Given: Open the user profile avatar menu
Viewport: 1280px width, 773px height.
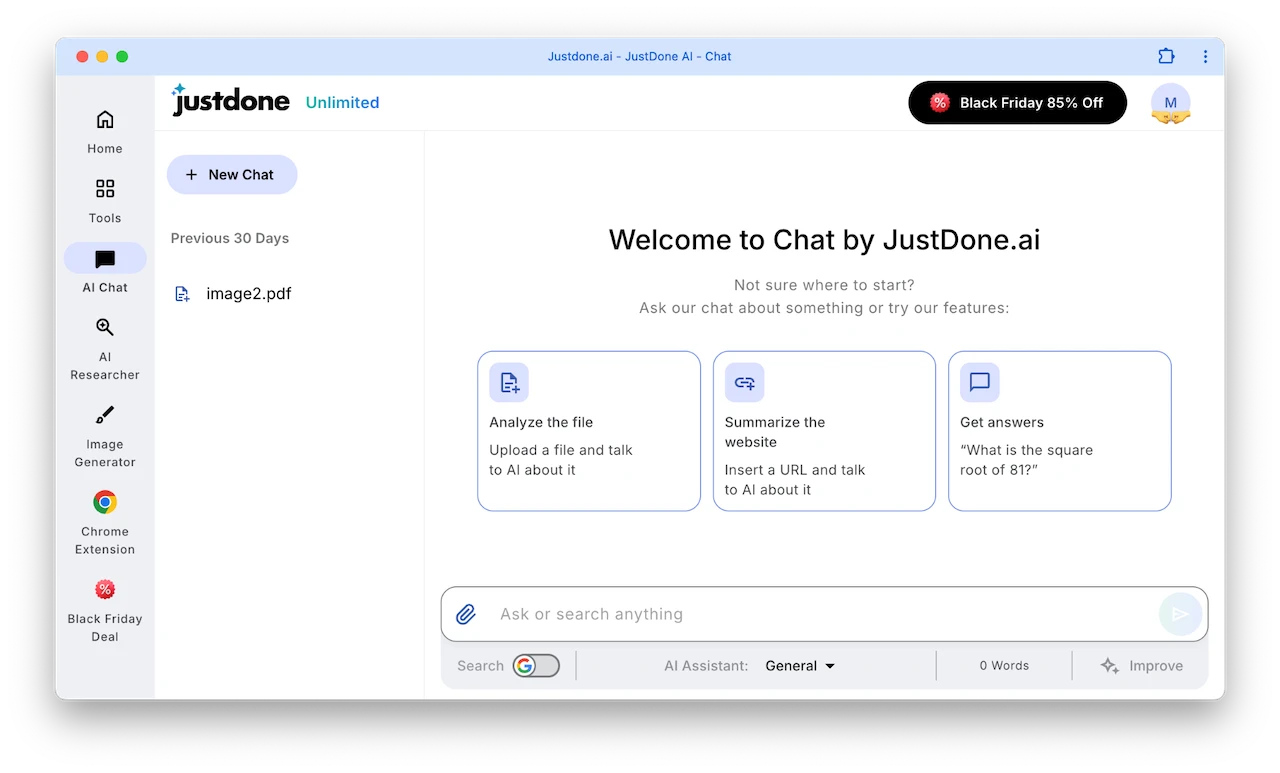Looking at the screenshot, I should pos(1170,103).
